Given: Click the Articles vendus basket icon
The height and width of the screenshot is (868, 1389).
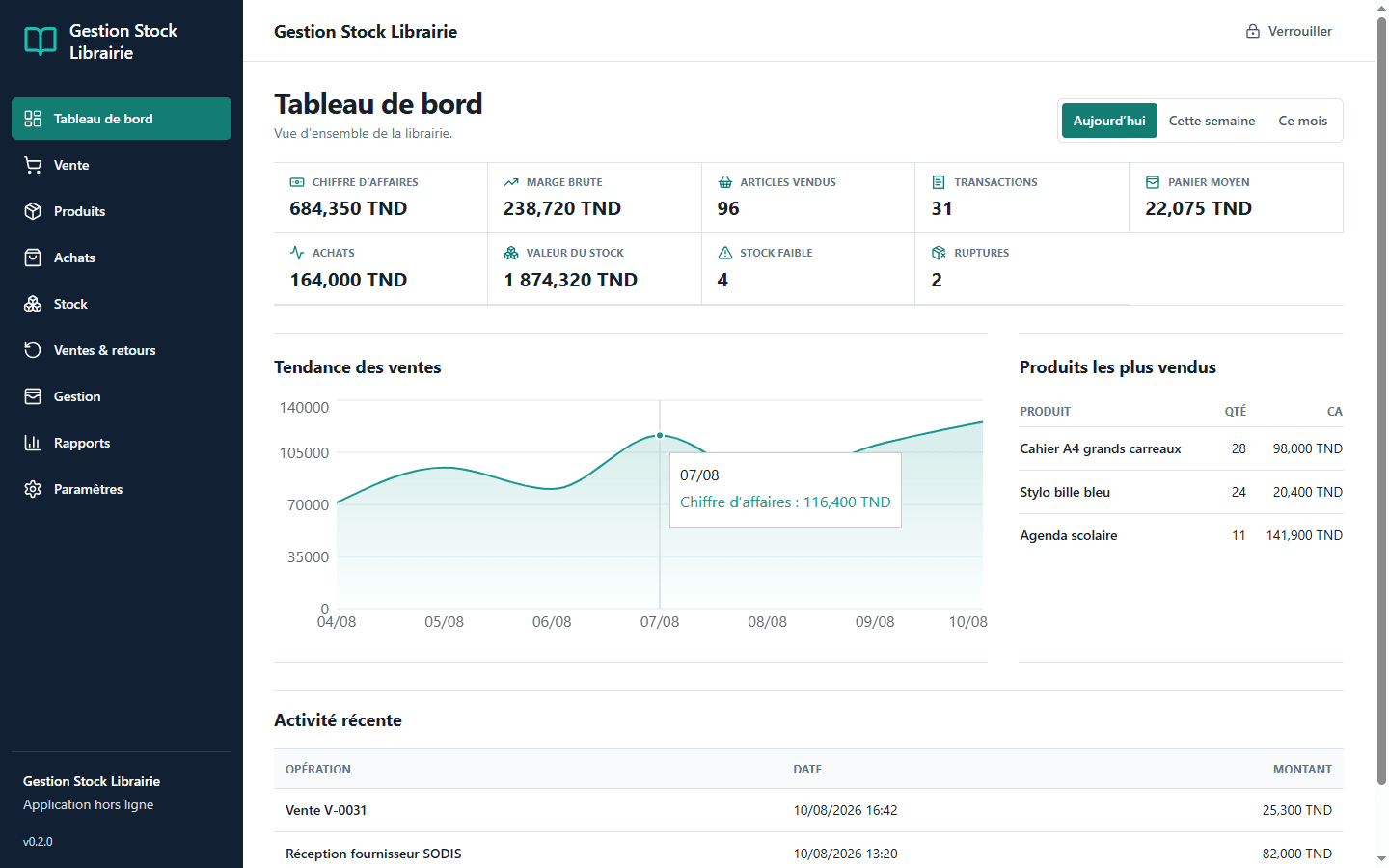Looking at the screenshot, I should 725,182.
